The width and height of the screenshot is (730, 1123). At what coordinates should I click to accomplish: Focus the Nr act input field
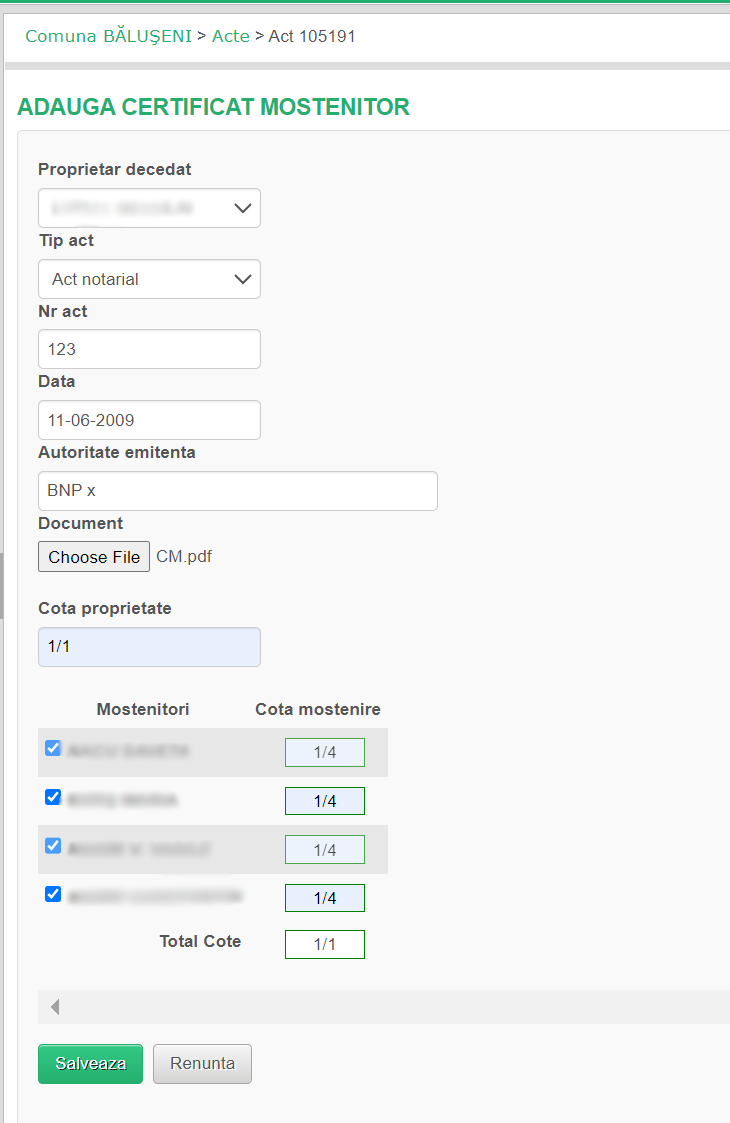[149, 350]
